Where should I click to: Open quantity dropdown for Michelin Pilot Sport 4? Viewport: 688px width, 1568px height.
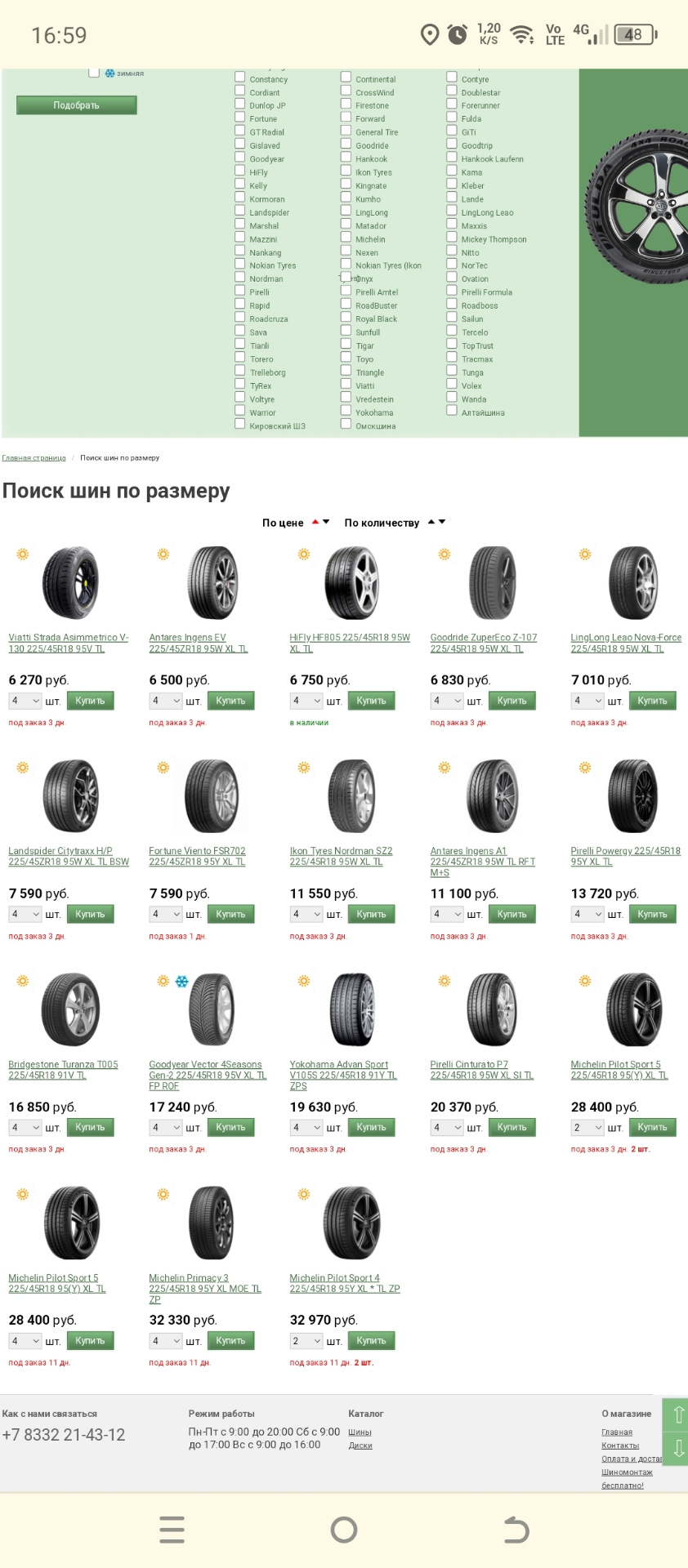click(306, 1341)
